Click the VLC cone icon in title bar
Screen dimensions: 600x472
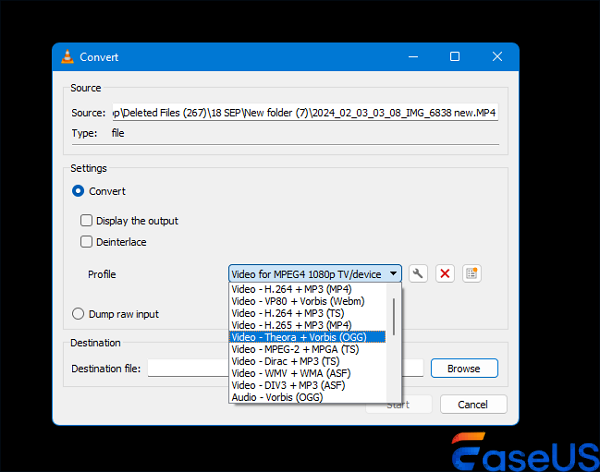(67, 57)
